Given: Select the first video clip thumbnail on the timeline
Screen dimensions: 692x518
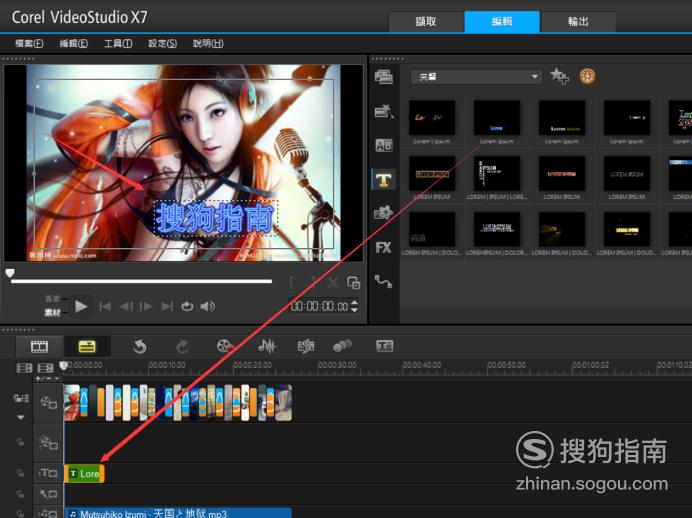Looking at the screenshot, I should [x=72, y=402].
